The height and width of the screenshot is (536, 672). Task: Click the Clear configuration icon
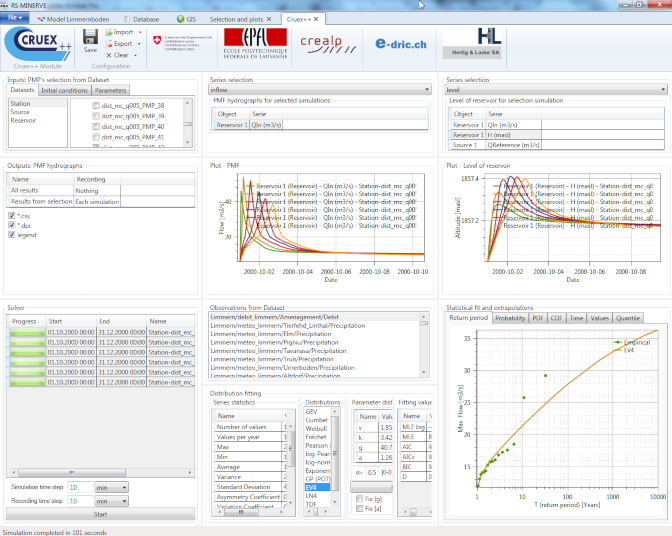pos(109,55)
